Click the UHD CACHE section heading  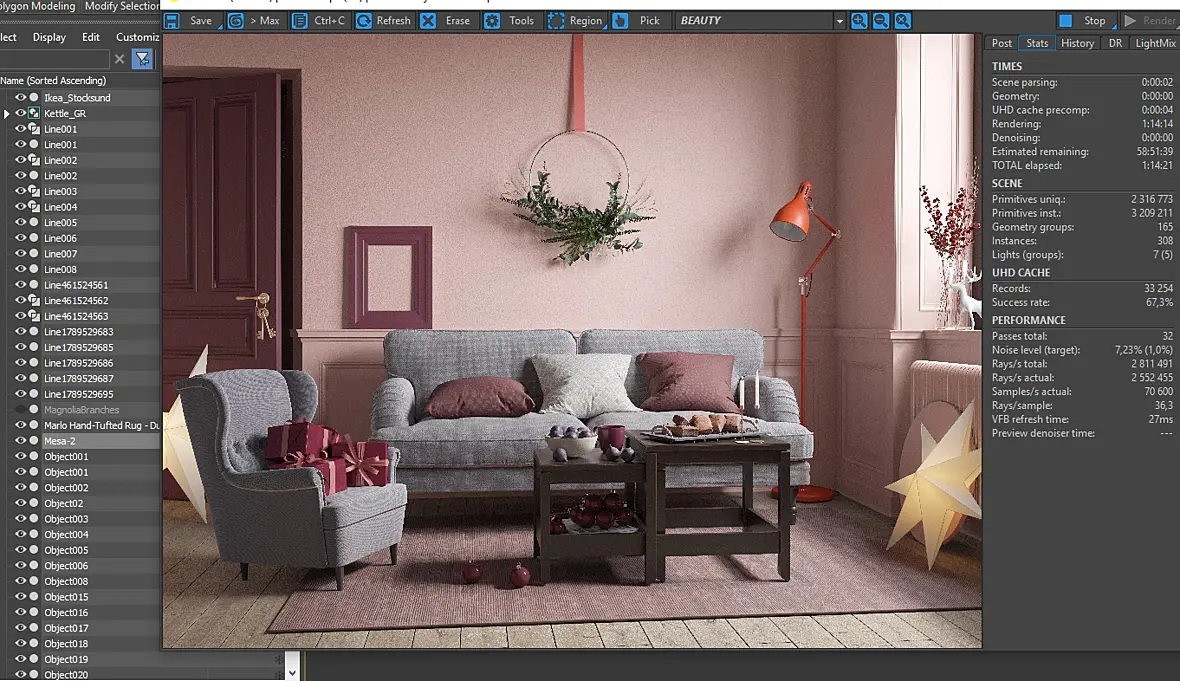(1020, 272)
